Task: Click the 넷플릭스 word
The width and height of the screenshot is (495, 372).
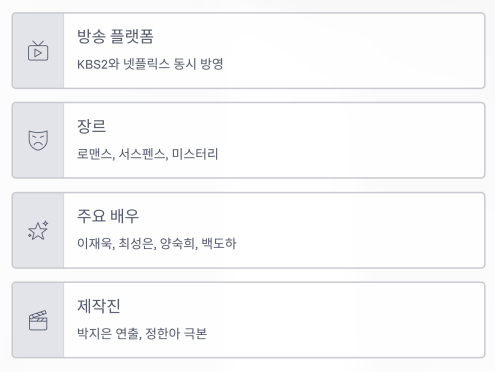Action: [147, 64]
